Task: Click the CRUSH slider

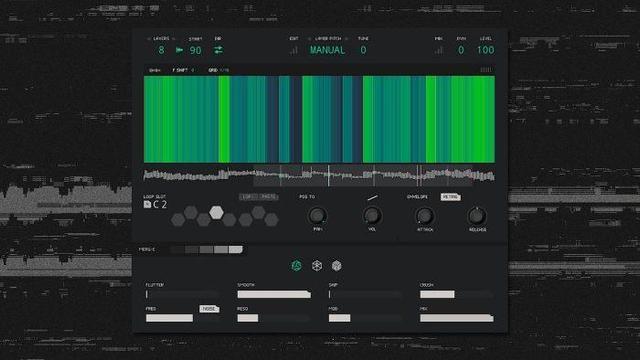Action: pos(457,294)
